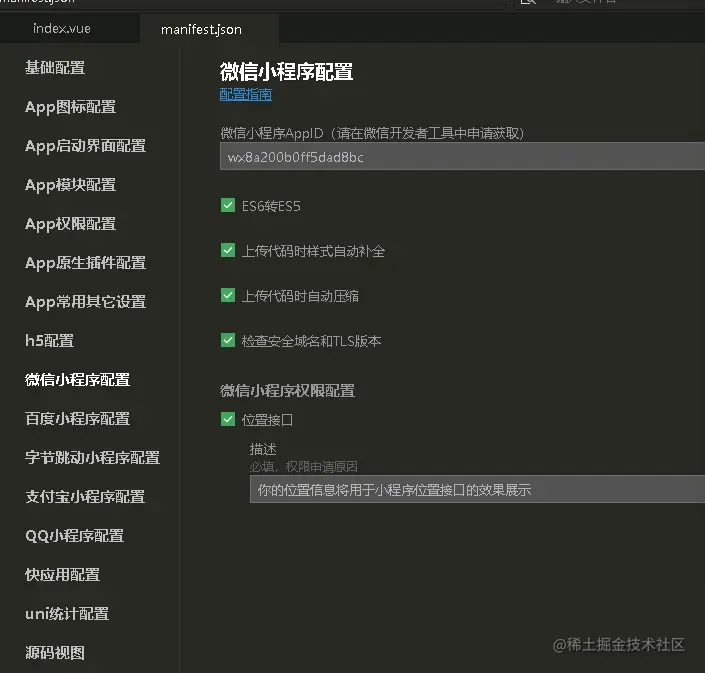
Task: Toggle 检查安全域名和TLS版本 checkbox
Action: pyautogui.click(x=228, y=340)
